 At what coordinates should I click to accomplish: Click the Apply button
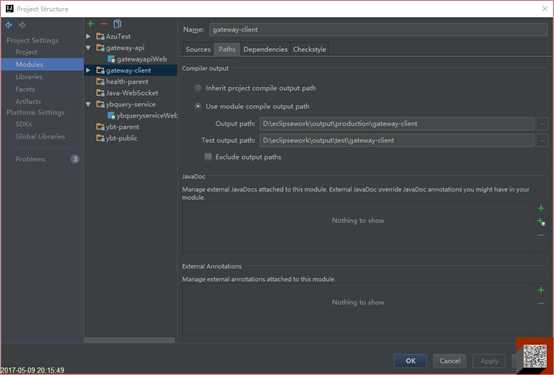489,361
